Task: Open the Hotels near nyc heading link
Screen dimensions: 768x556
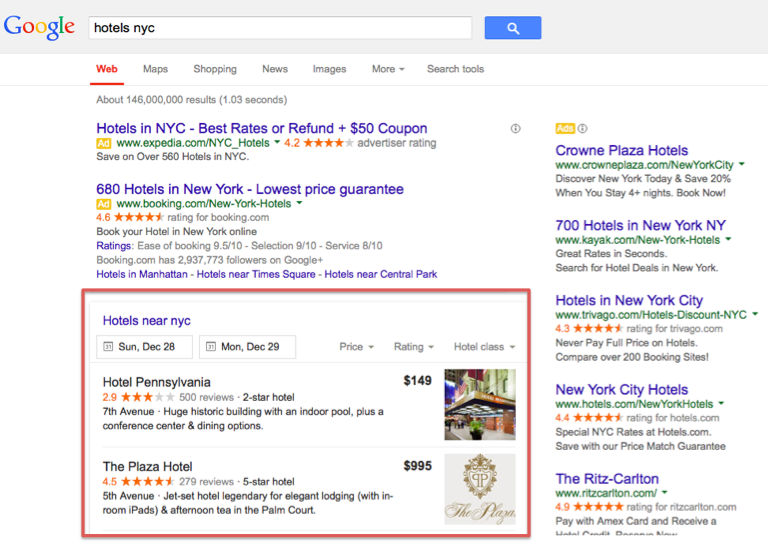Action: [x=146, y=321]
